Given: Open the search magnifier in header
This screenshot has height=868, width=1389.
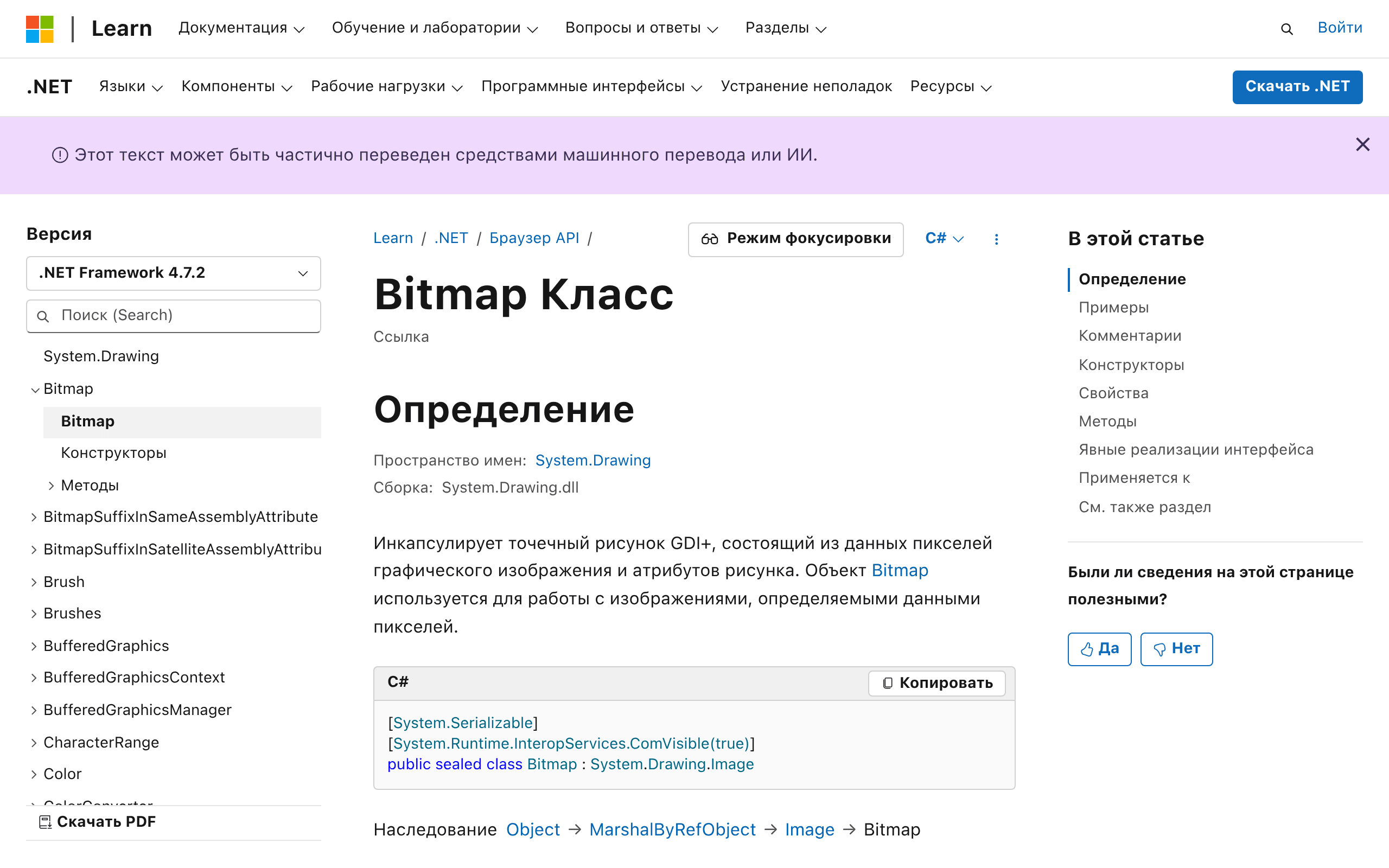Looking at the screenshot, I should [1287, 29].
